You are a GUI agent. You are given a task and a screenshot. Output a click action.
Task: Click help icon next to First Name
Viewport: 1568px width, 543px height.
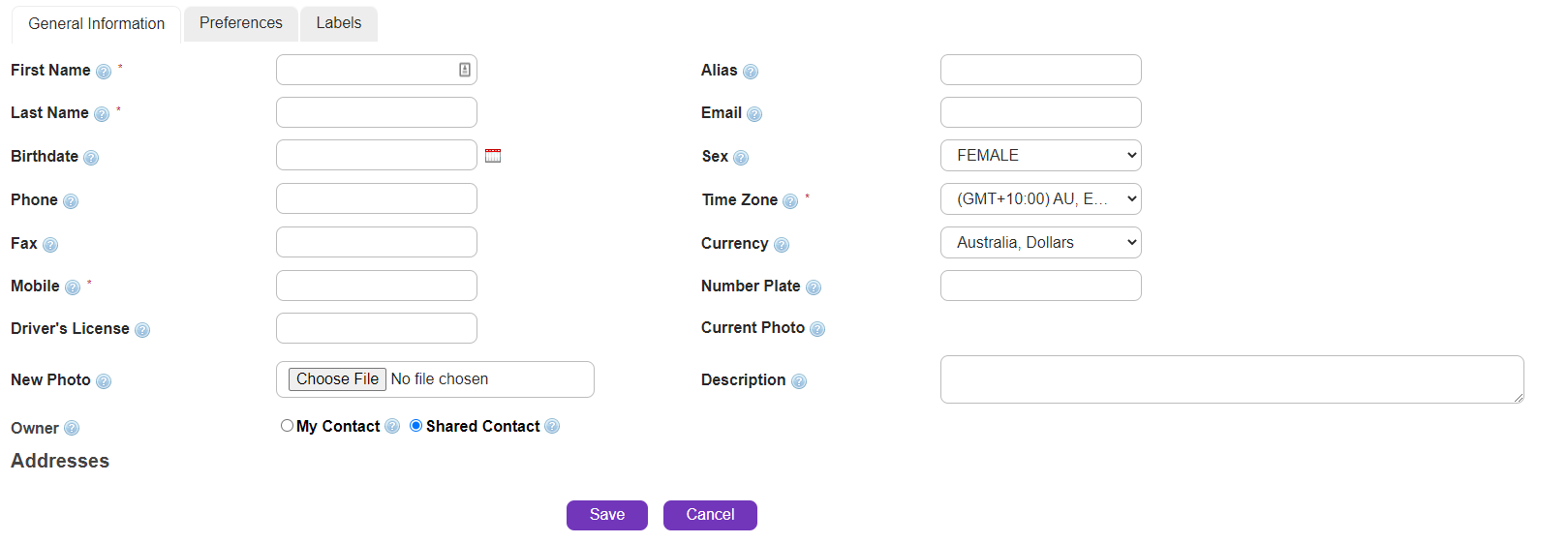tap(104, 72)
